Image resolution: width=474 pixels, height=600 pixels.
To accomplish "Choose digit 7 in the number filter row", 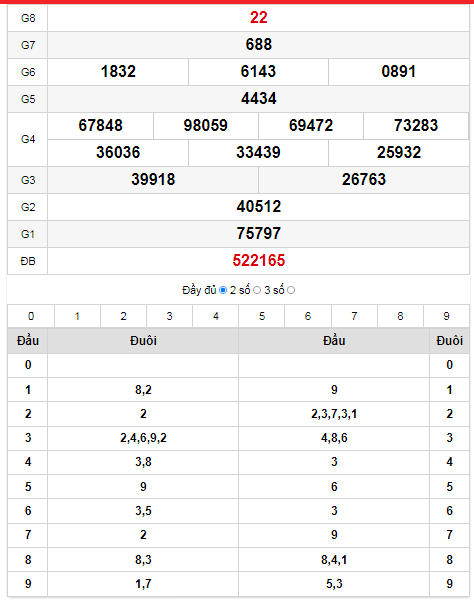I will click(x=354, y=316).
